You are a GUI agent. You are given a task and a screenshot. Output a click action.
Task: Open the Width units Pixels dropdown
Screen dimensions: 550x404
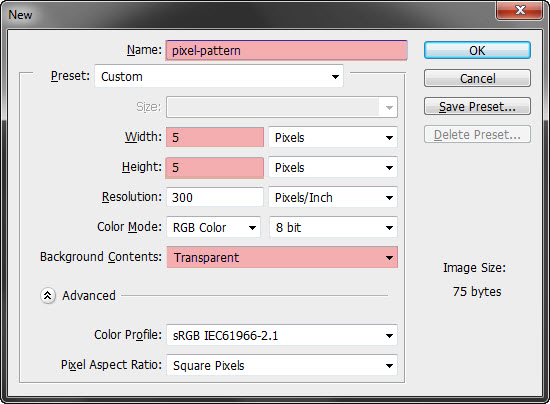(333, 137)
